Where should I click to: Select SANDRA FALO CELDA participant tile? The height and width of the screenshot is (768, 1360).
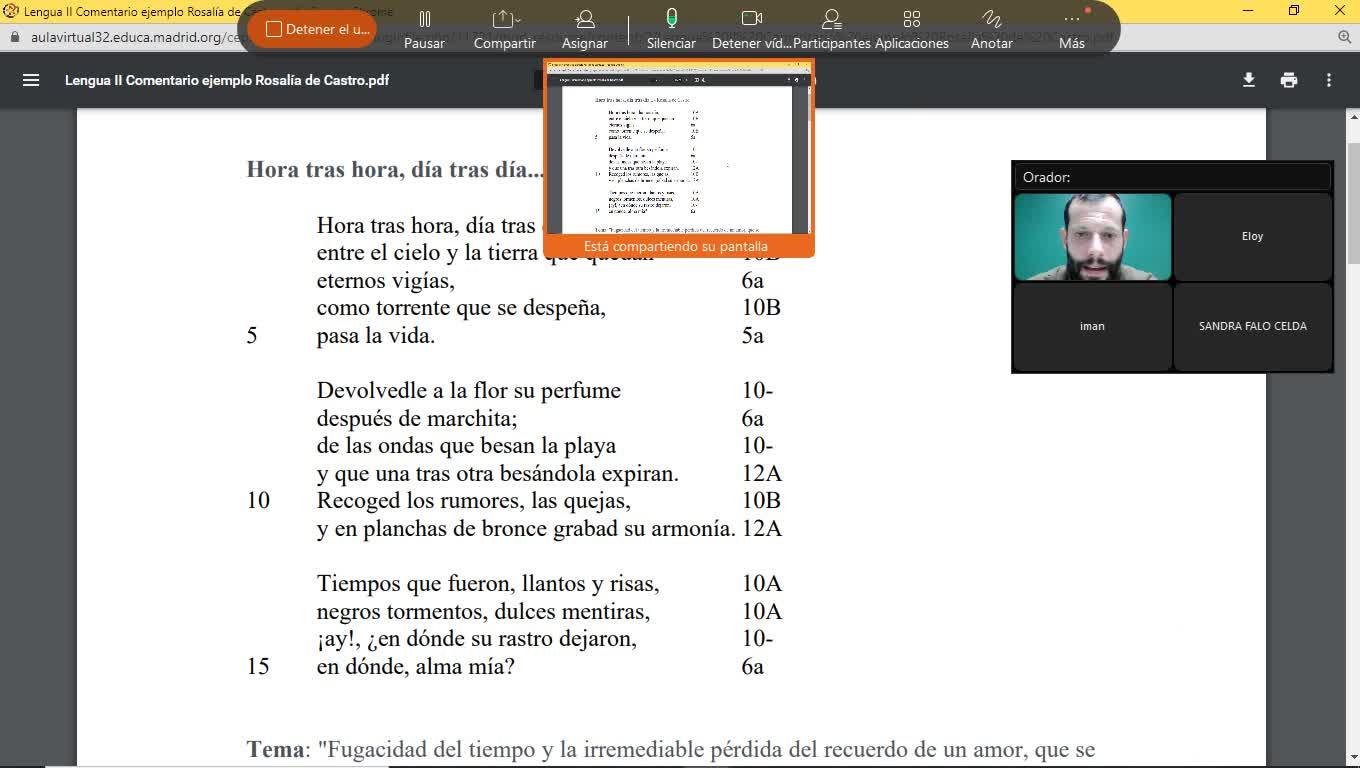click(1252, 326)
